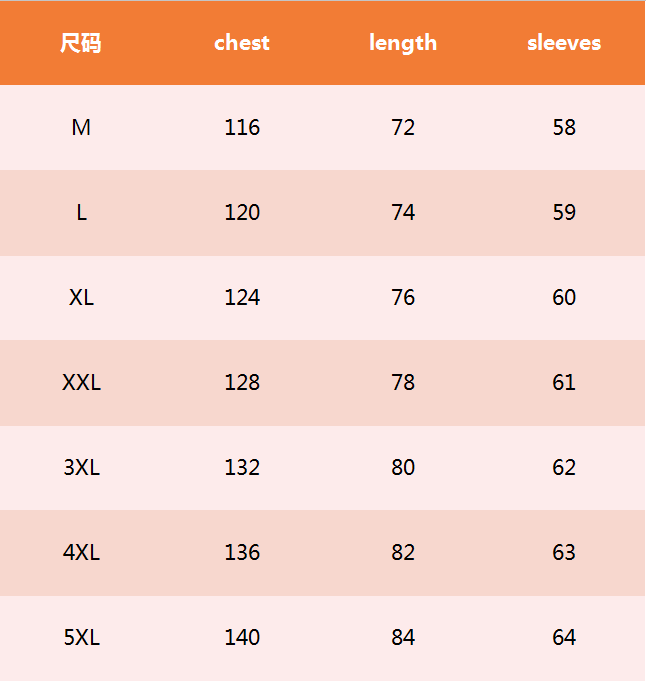Click the 4XL size label
The width and height of the screenshot is (646, 681).
click(x=81, y=553)
